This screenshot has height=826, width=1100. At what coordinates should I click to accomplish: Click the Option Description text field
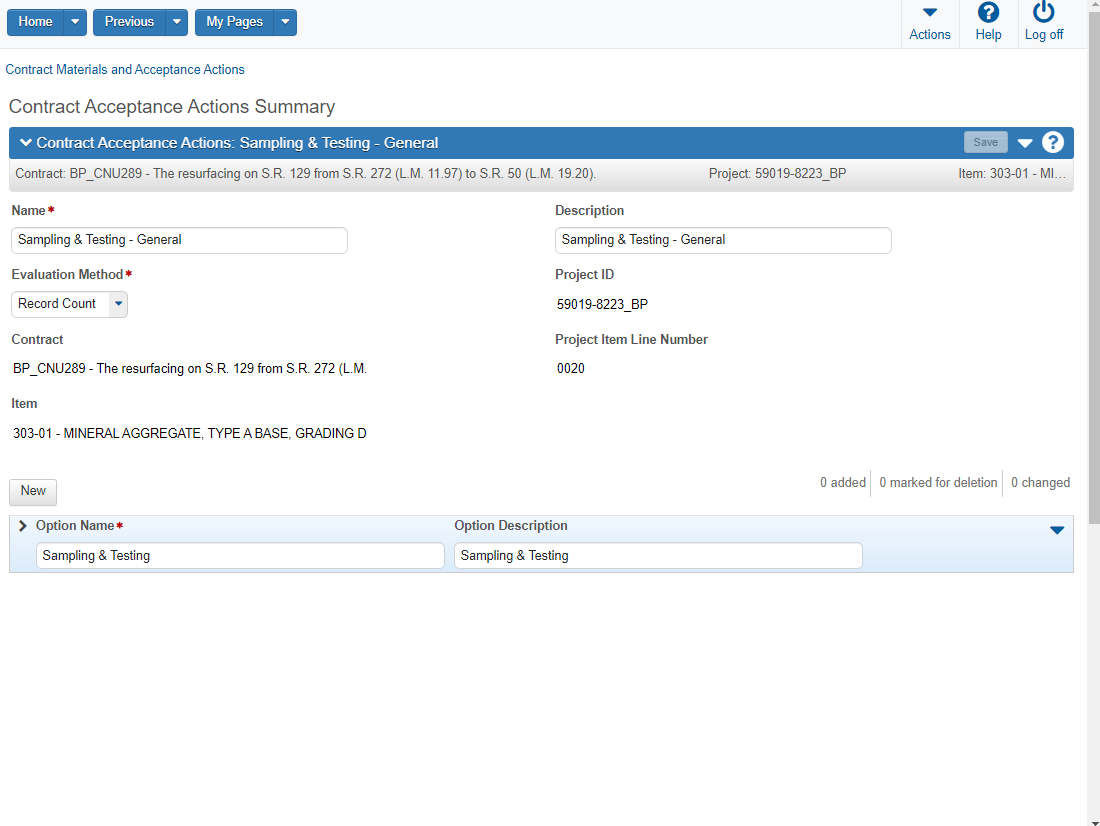click(657, 556)
